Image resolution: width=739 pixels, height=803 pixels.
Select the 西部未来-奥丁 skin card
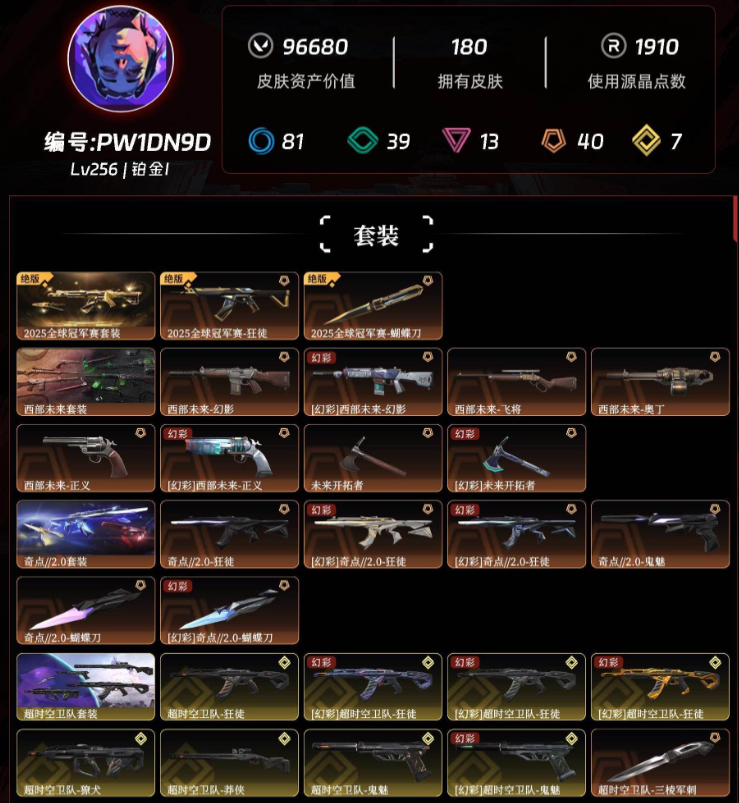(x=660, y=382)
